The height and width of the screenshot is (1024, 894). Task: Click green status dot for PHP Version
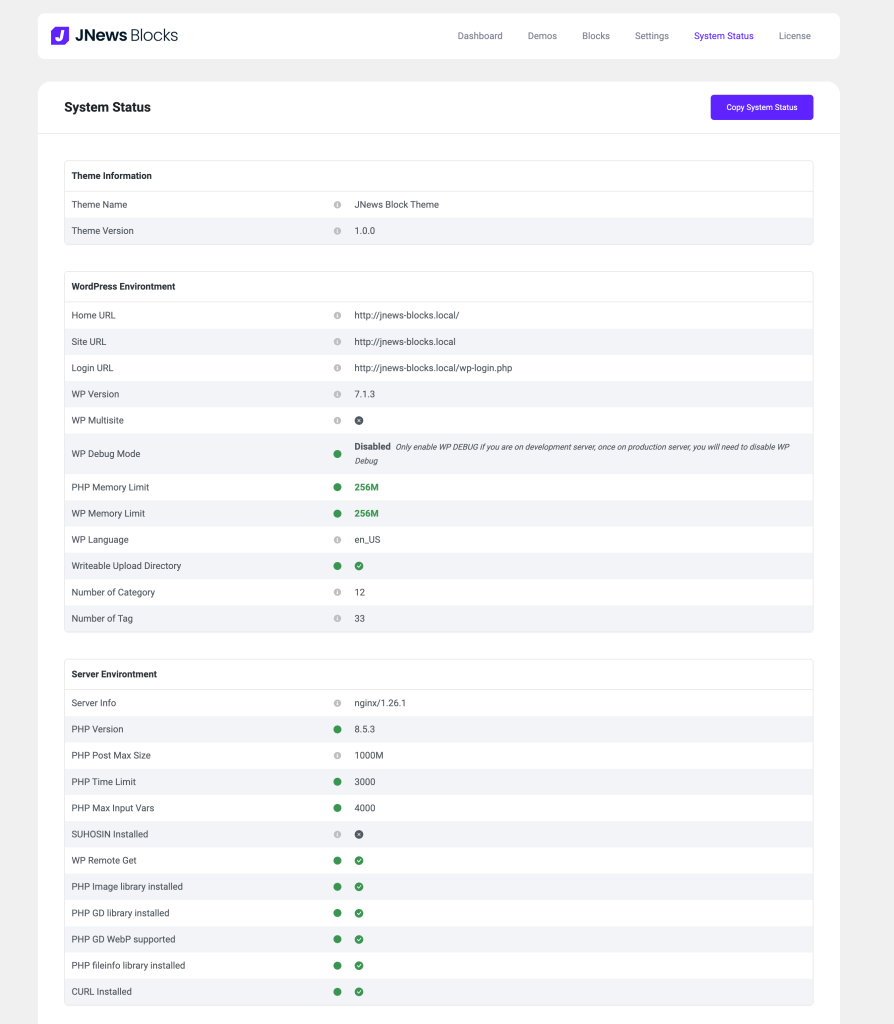[x=337, y=729]
